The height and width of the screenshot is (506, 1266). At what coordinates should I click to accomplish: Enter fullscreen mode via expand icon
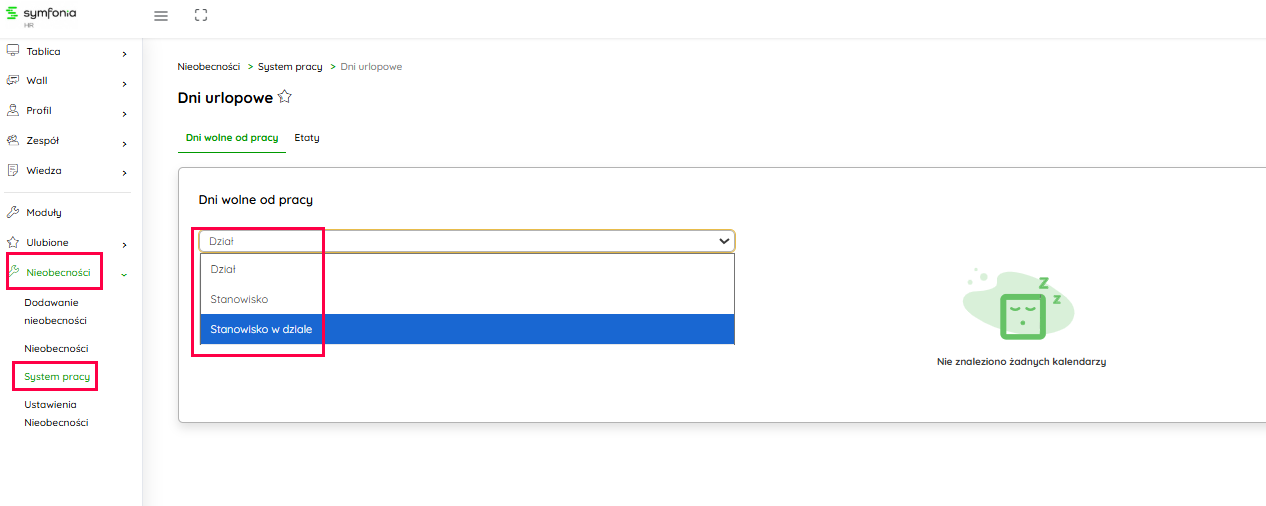pyautogui.click(x=201, y=16)
